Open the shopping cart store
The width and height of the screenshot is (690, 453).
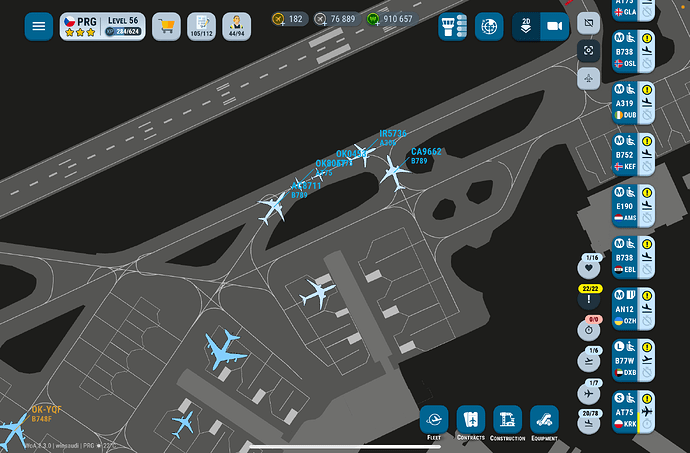(x=166, y=26)
